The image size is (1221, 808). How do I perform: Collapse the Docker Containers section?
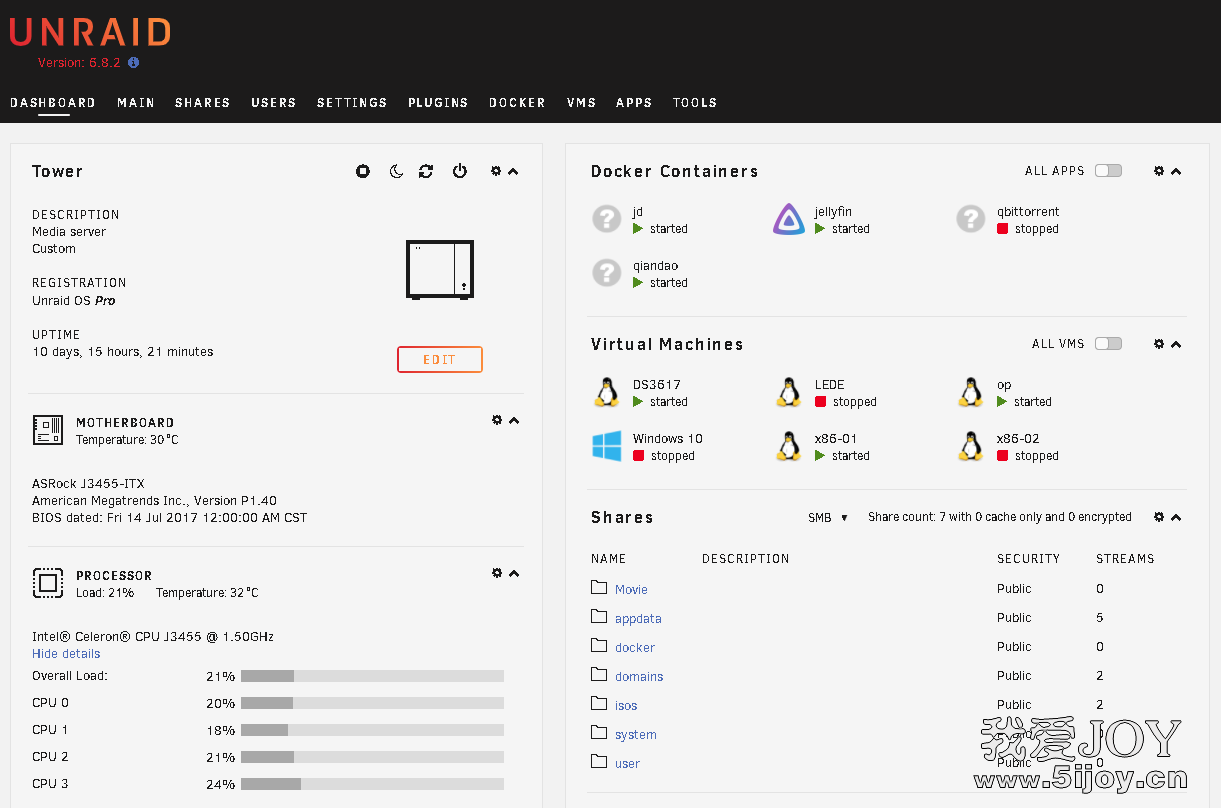[1176, 171]
